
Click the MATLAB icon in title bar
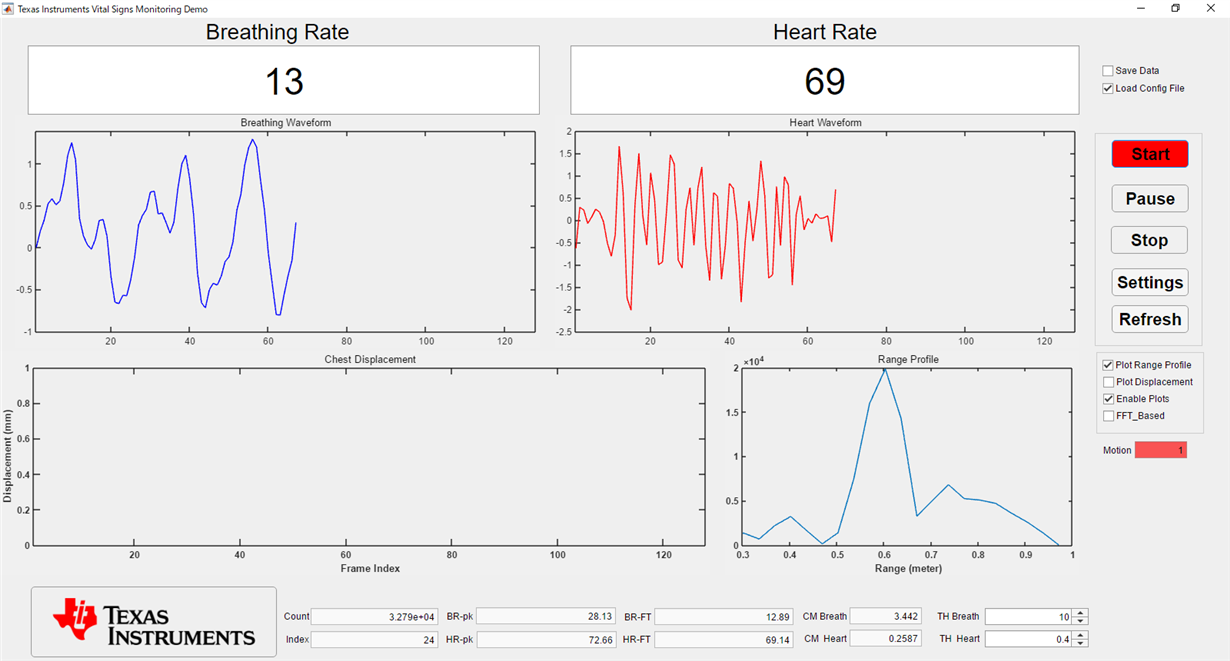coord(9,8)
